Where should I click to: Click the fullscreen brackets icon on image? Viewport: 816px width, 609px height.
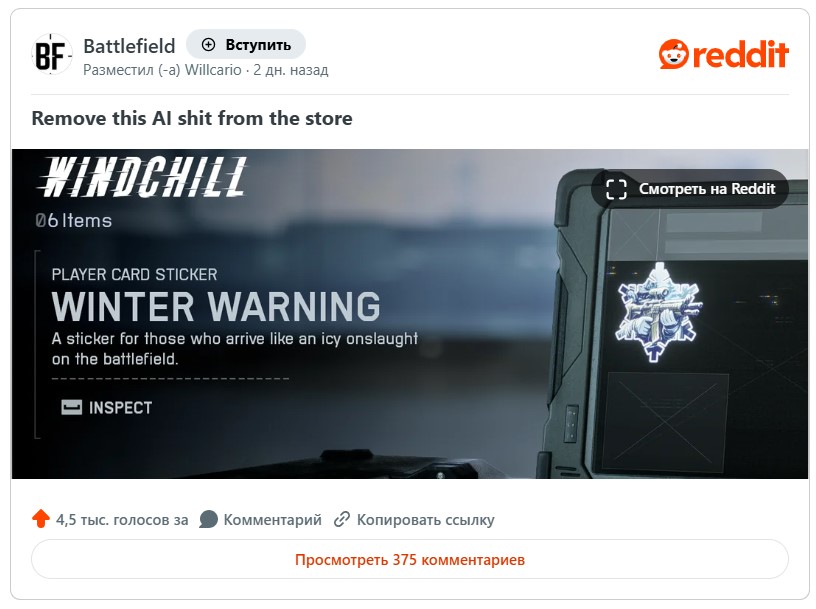pos(616,189)
